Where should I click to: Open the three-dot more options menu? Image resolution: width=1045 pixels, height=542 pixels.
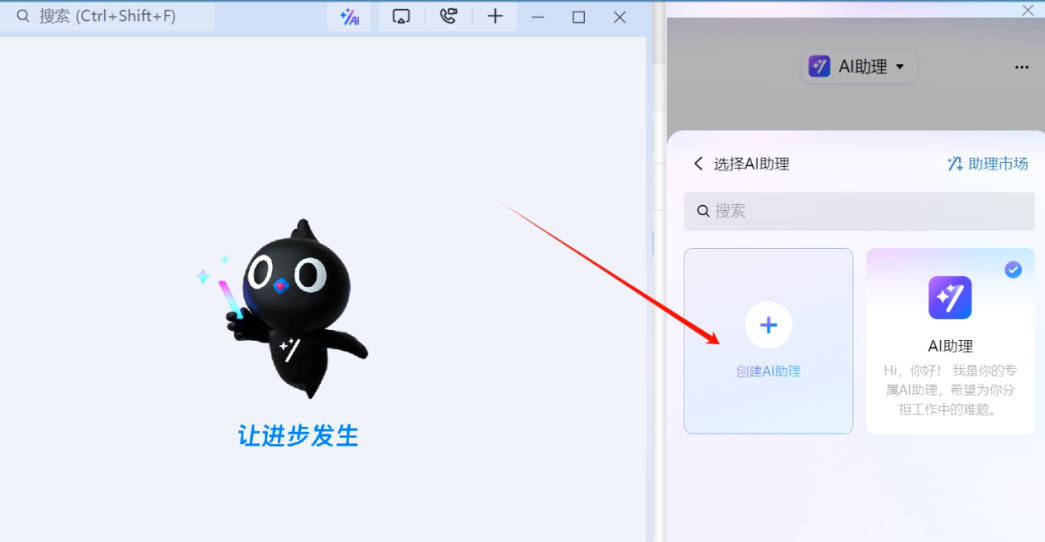point(1022,67)
